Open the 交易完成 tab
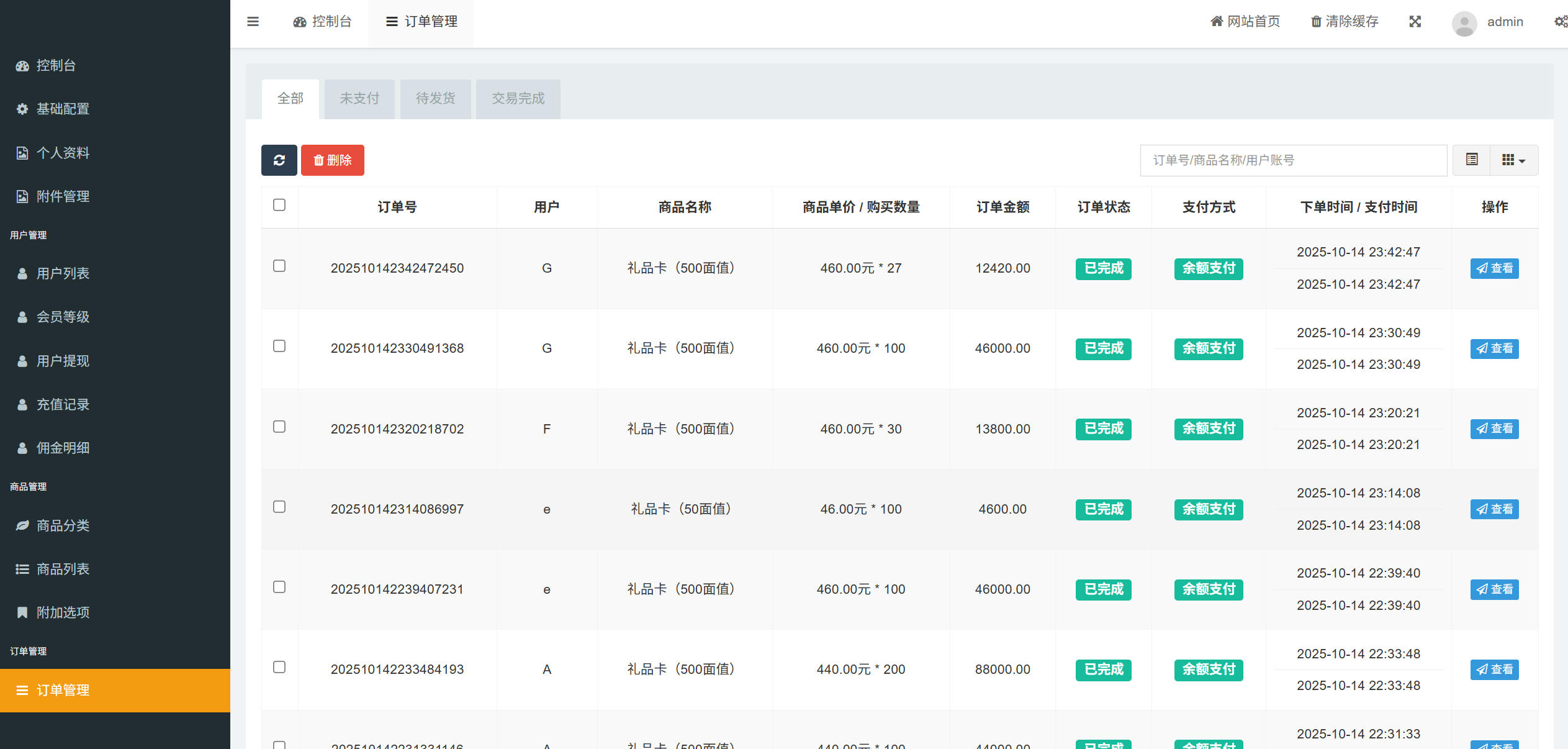 pyautogui.click(x=518, y=99)
